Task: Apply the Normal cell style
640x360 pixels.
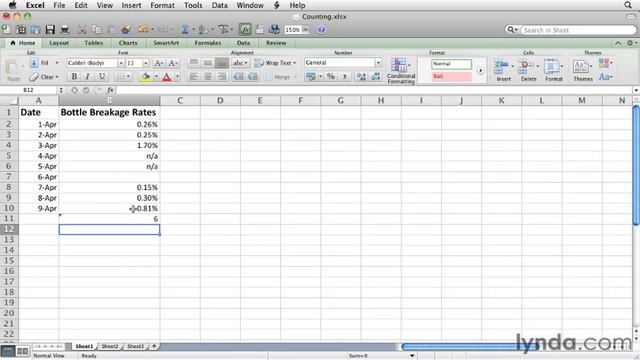Action: click(451, 64)
